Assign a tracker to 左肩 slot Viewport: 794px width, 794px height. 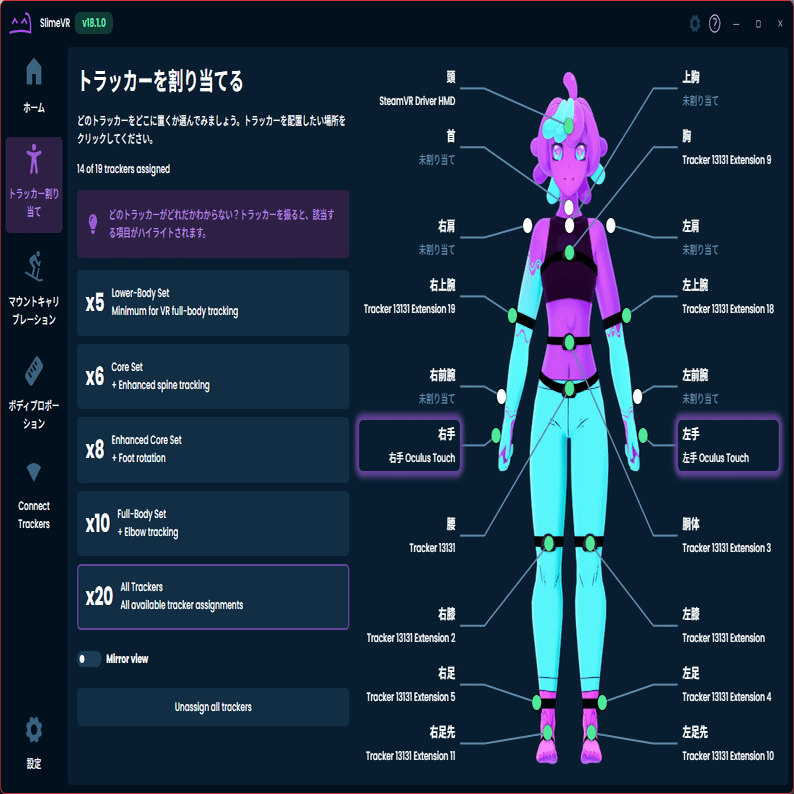tap(728, 237)
